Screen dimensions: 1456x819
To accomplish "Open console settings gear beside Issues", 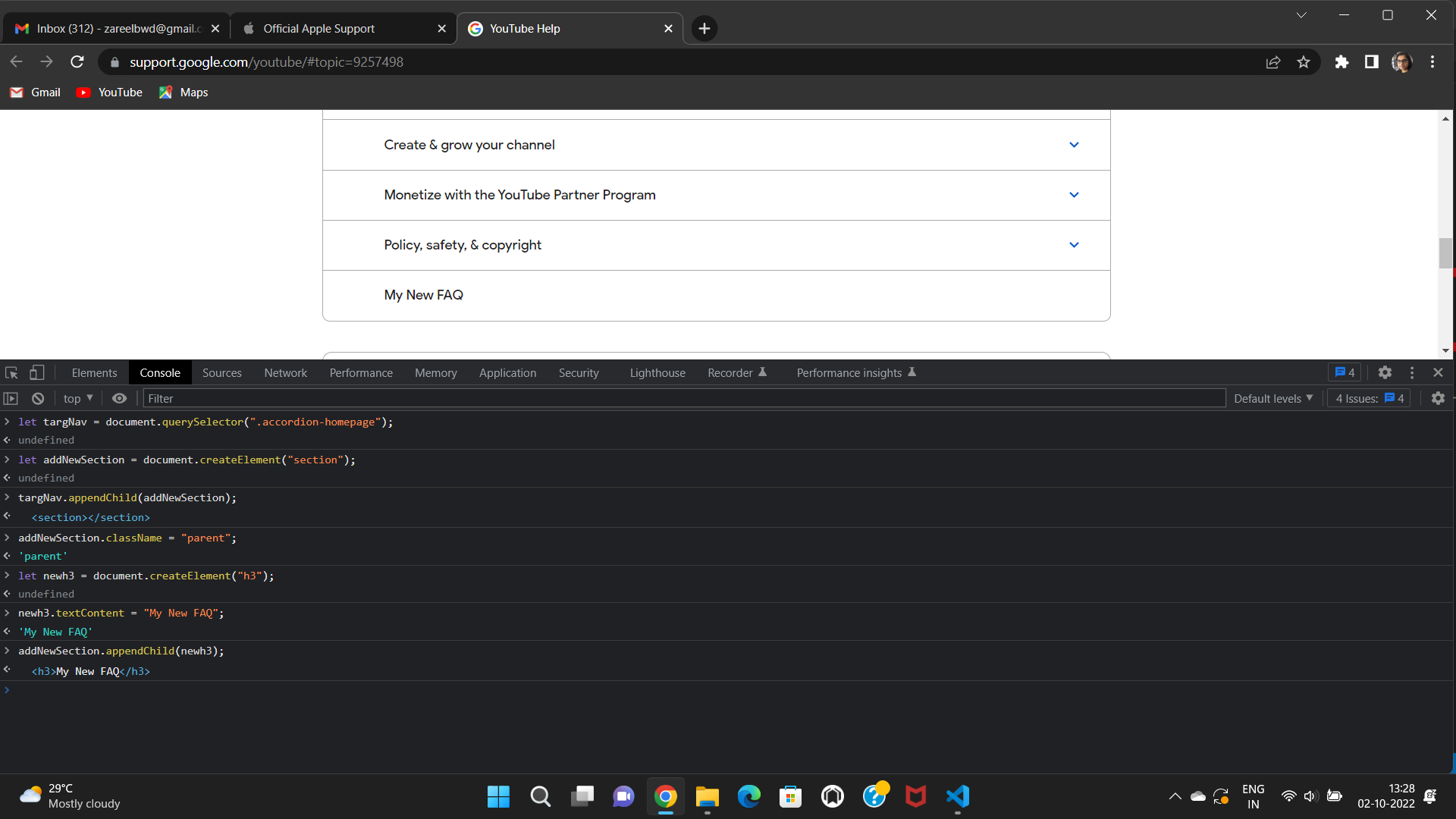I will (1438, 398).
